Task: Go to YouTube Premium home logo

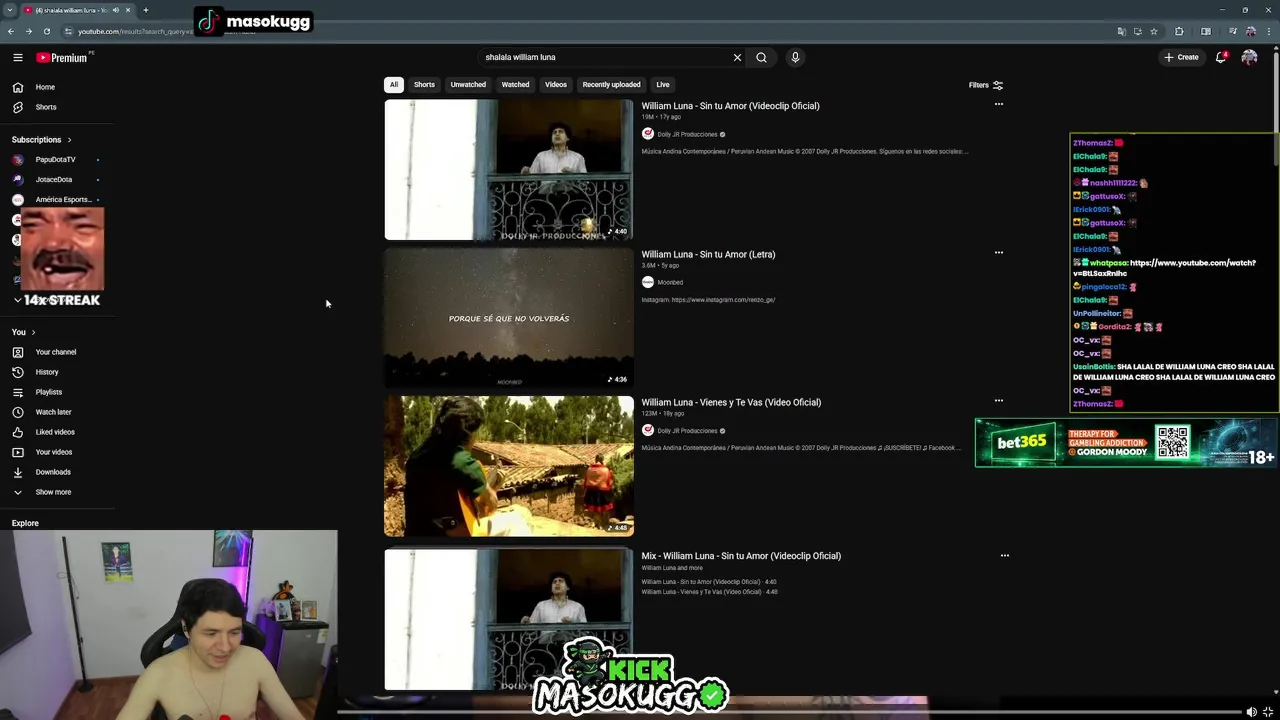Action: coord(62,57)
